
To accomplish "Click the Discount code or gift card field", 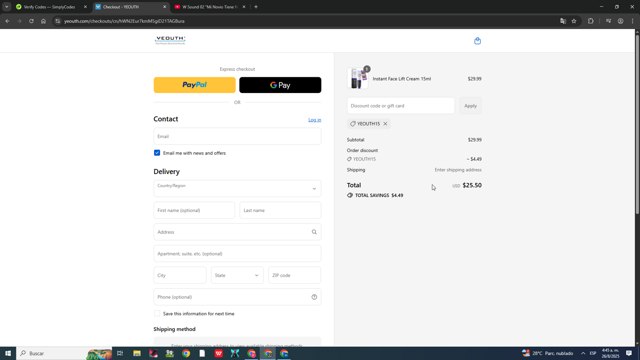I will click(401, 106).
